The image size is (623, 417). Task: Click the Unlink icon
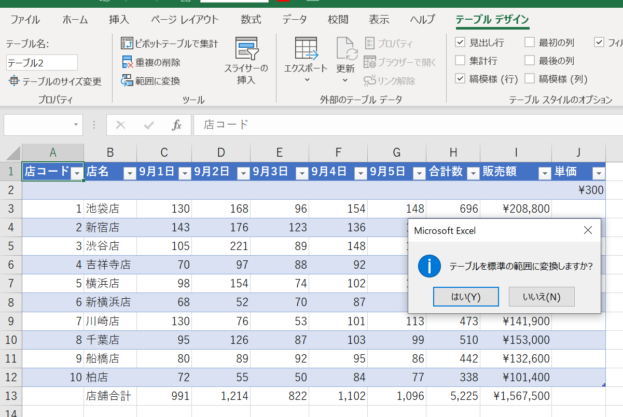point(370,81)
